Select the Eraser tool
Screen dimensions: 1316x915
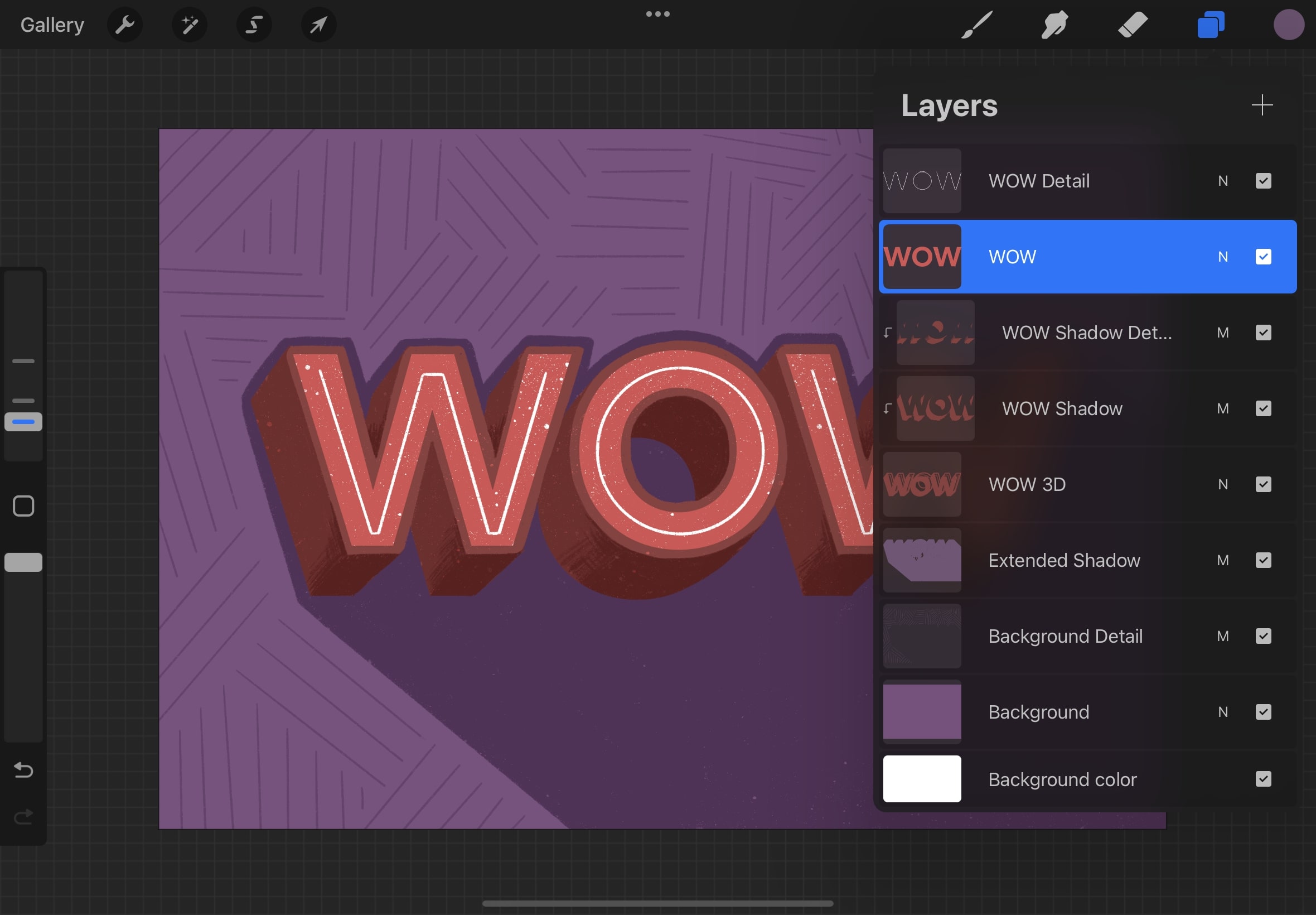(x=1133, y=24)
